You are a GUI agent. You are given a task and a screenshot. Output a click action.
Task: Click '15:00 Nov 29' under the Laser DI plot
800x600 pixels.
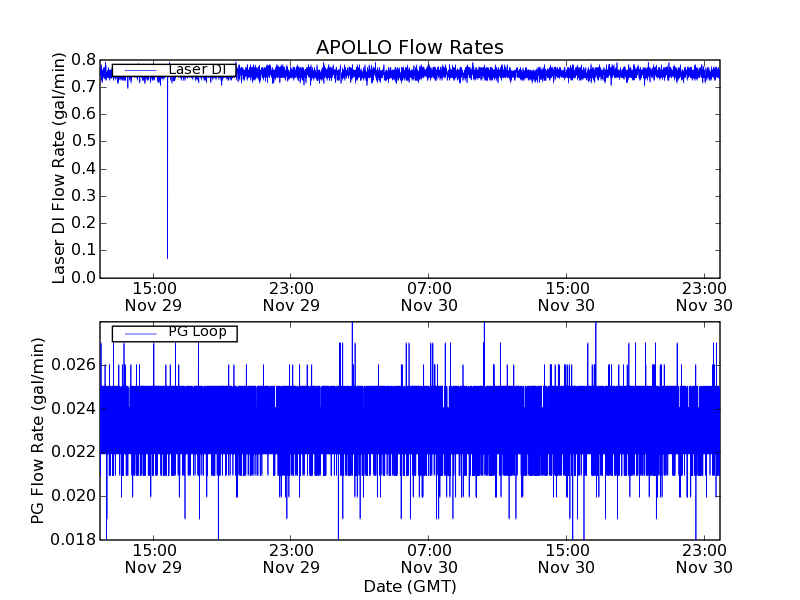(x=154, y=297)
